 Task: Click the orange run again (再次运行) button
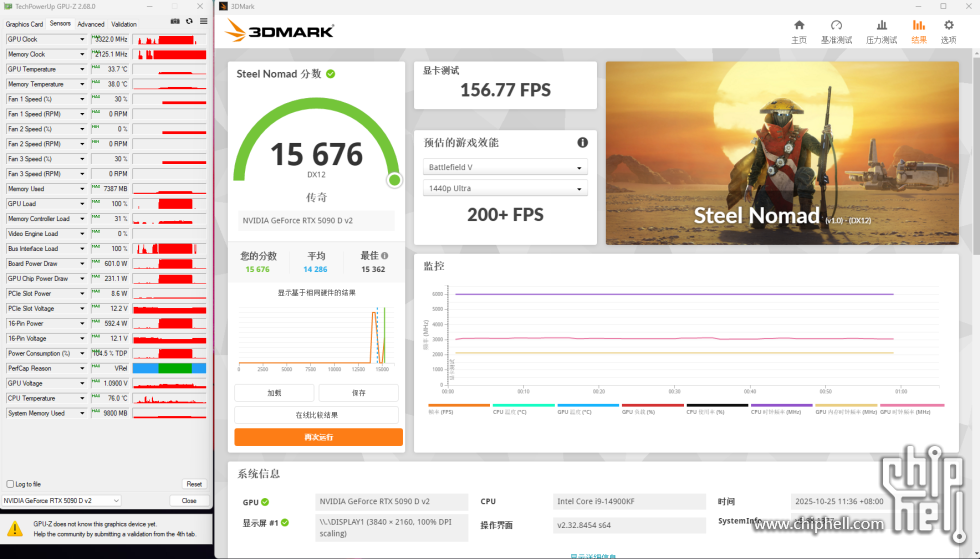click(x=318, y=437)
